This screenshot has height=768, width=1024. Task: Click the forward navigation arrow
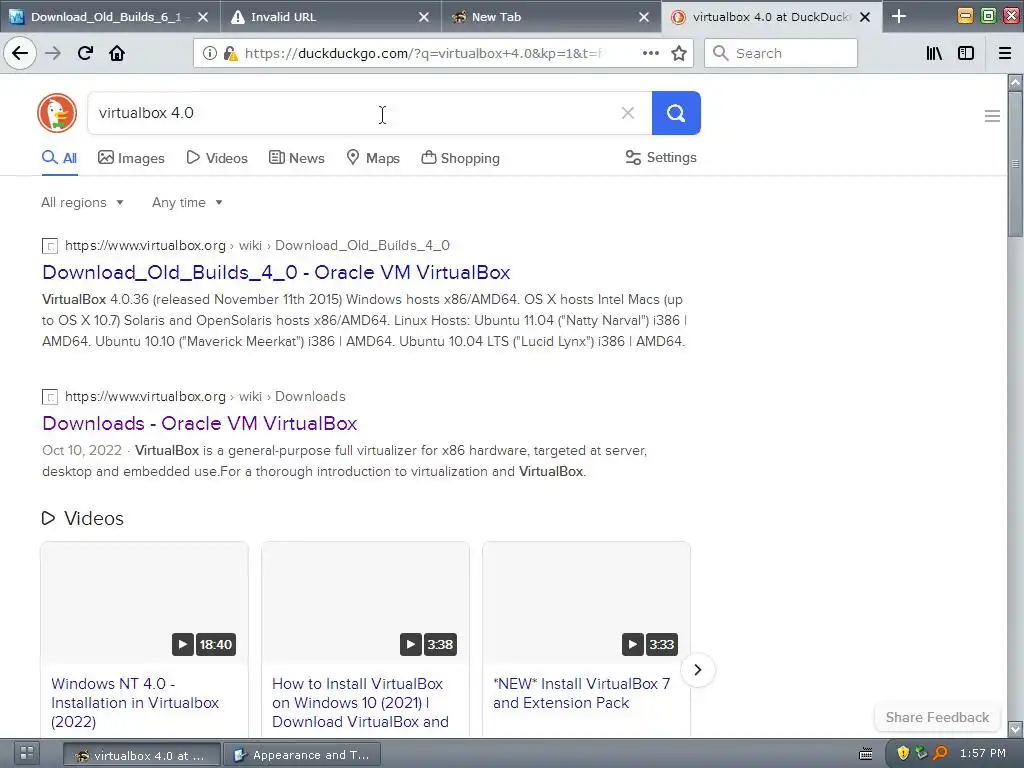[53, 53]
